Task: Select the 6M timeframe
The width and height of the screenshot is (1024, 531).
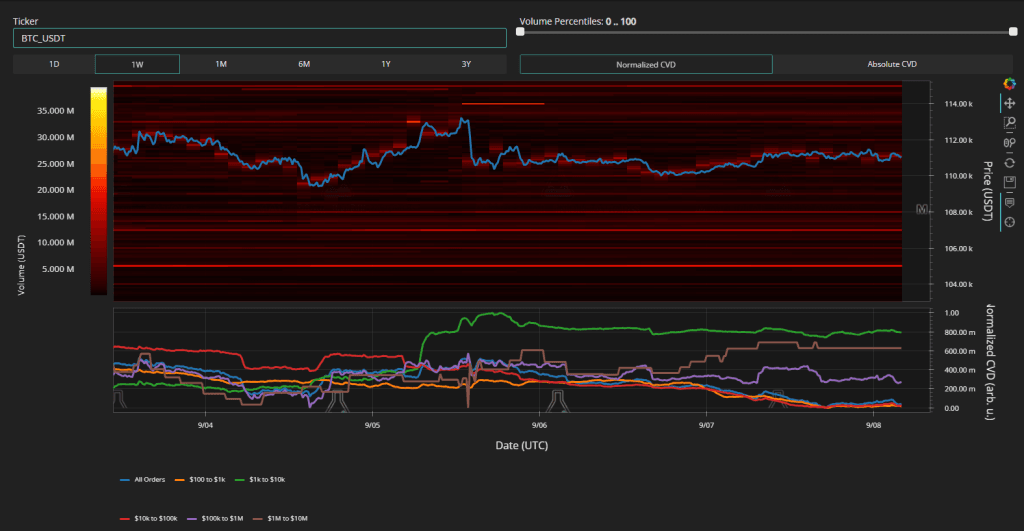Action: click(303, 64)
